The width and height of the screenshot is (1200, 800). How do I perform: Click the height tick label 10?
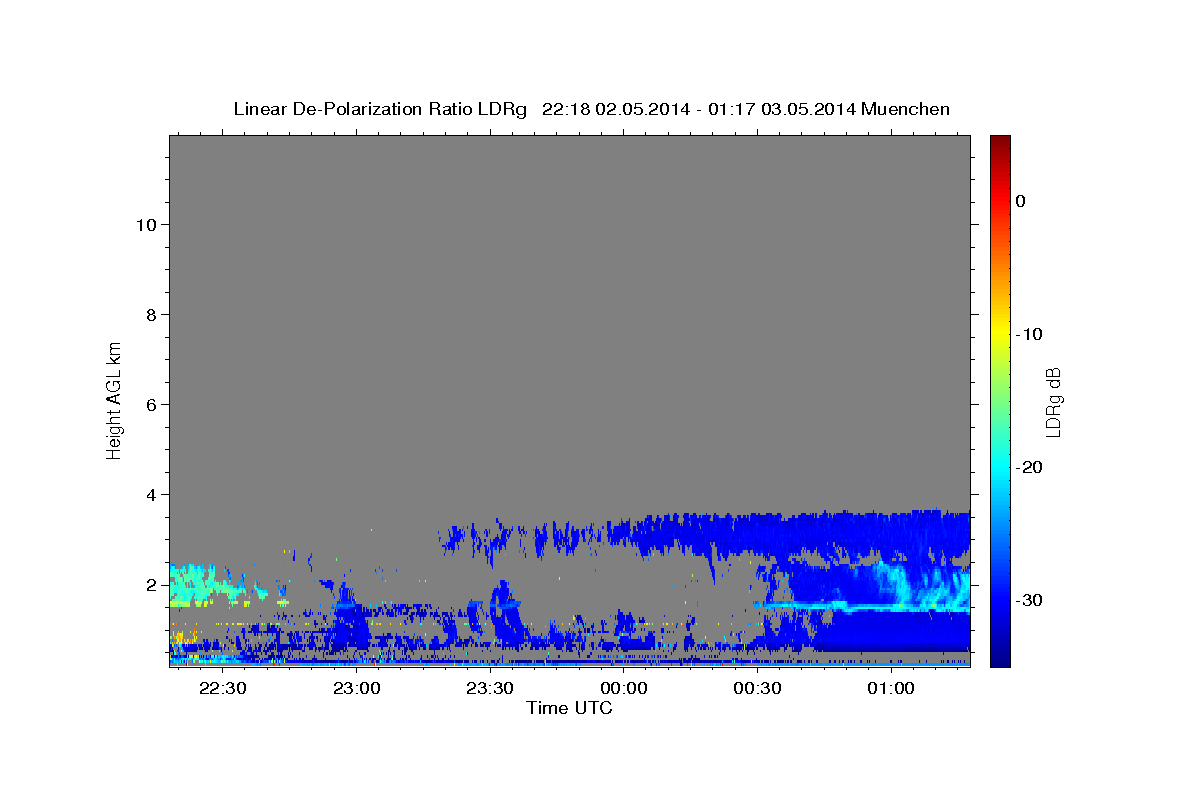click(145, 224)
